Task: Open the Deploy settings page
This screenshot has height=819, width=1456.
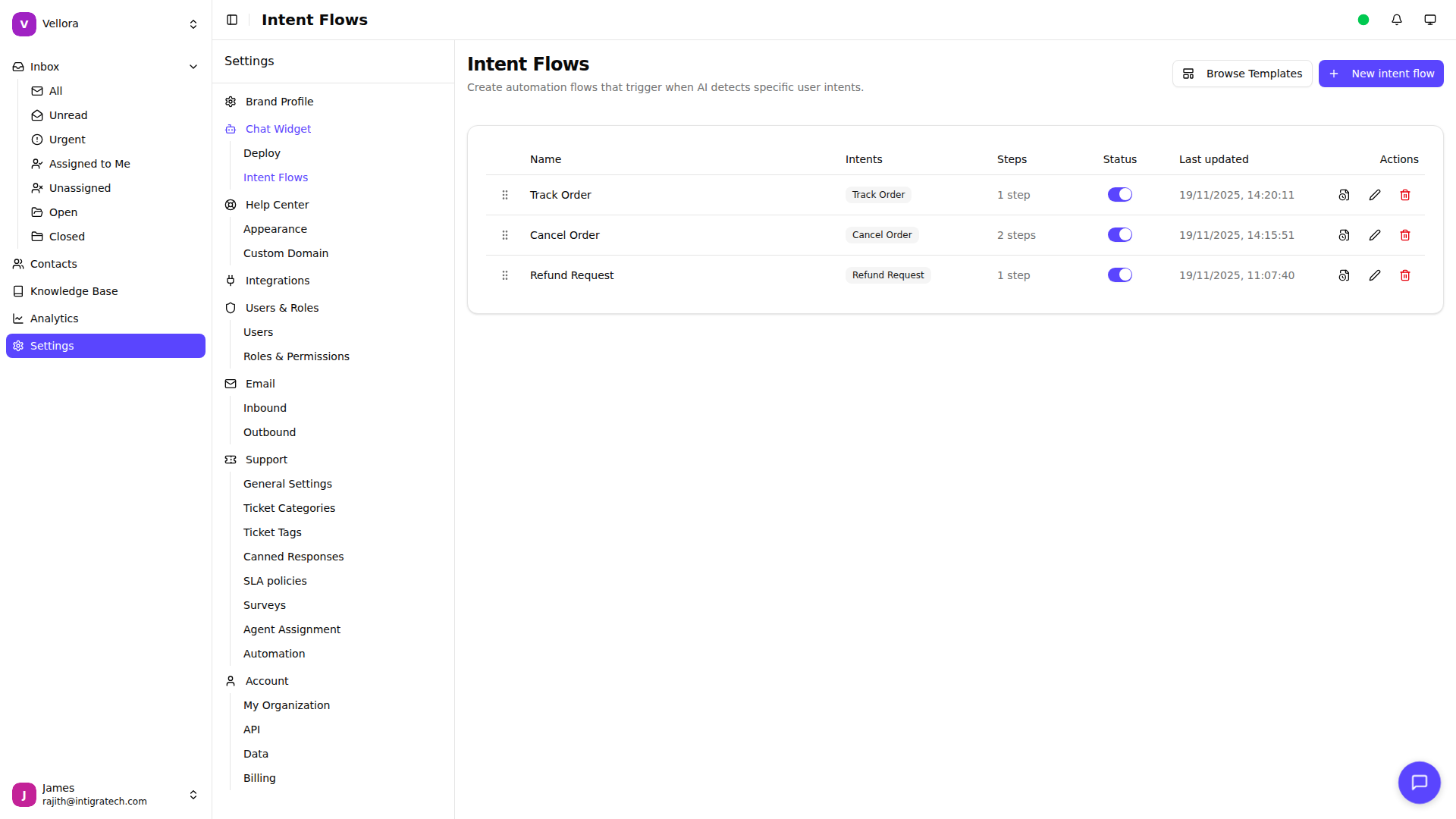Action: 262,153
